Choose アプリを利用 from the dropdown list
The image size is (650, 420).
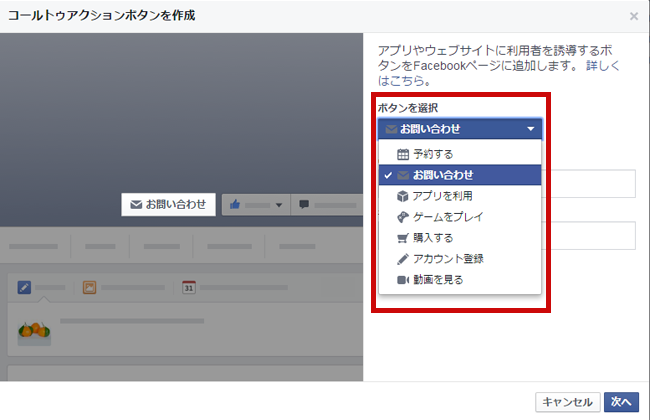coord(460,196)
